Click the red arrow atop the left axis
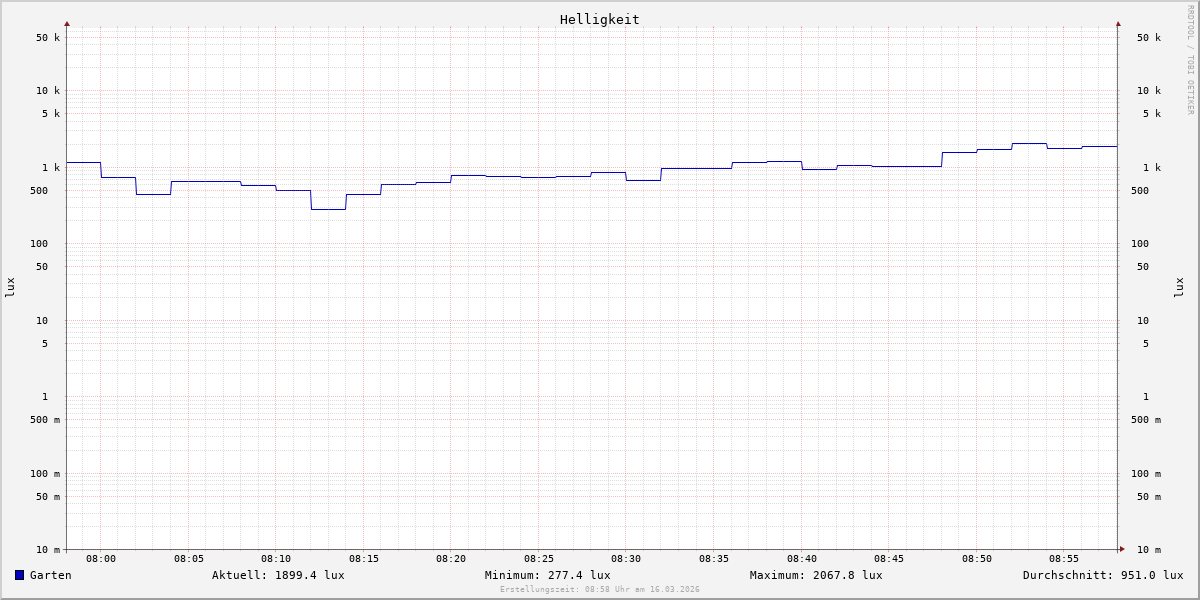The image size is (1200, 600). pos(67,23)
